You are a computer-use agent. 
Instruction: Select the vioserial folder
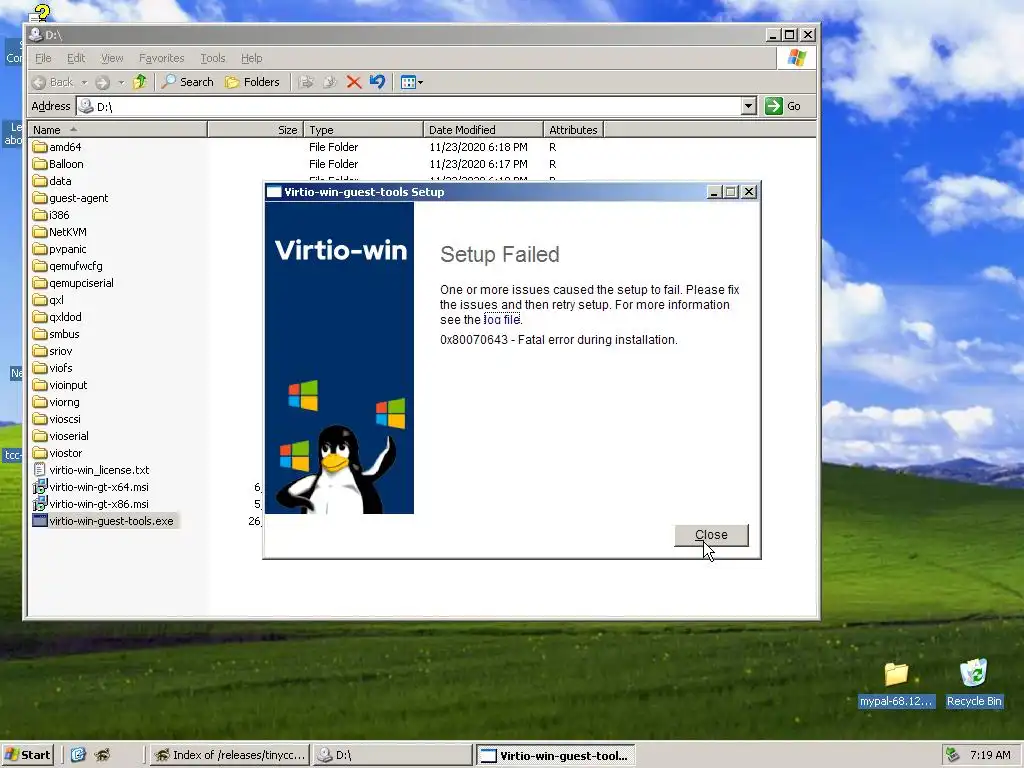[61, 436]
